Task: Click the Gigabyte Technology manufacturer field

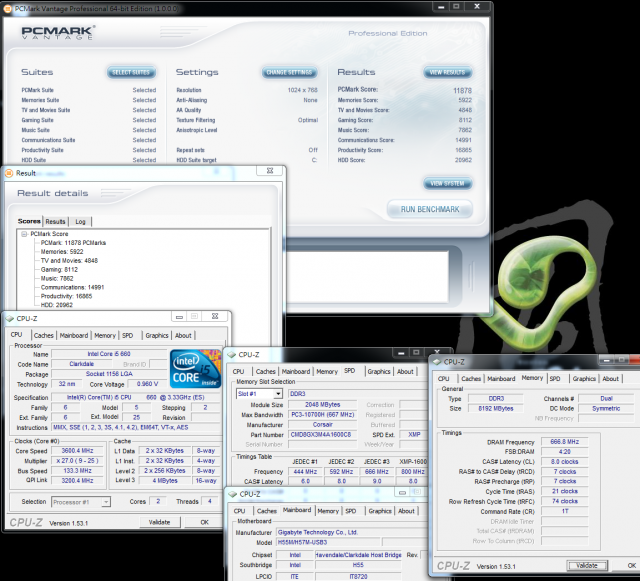Action: click(351, 532)
